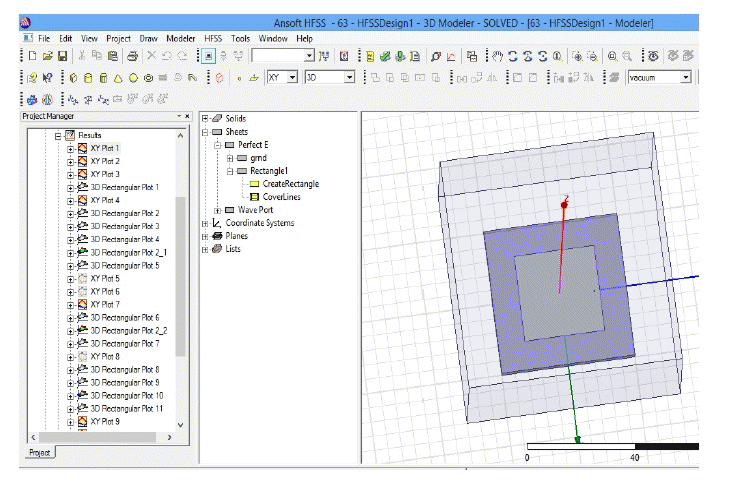Select the Pan hand tool
This screenshot has height=488, width=740.
tap(498, 56)
